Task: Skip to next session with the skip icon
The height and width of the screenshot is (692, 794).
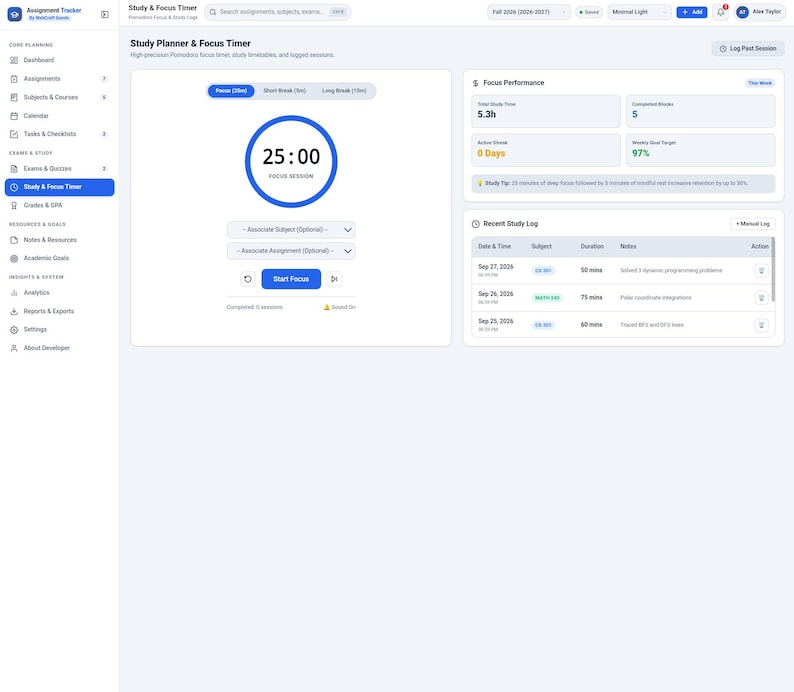Action: click(x=334, y=279)
